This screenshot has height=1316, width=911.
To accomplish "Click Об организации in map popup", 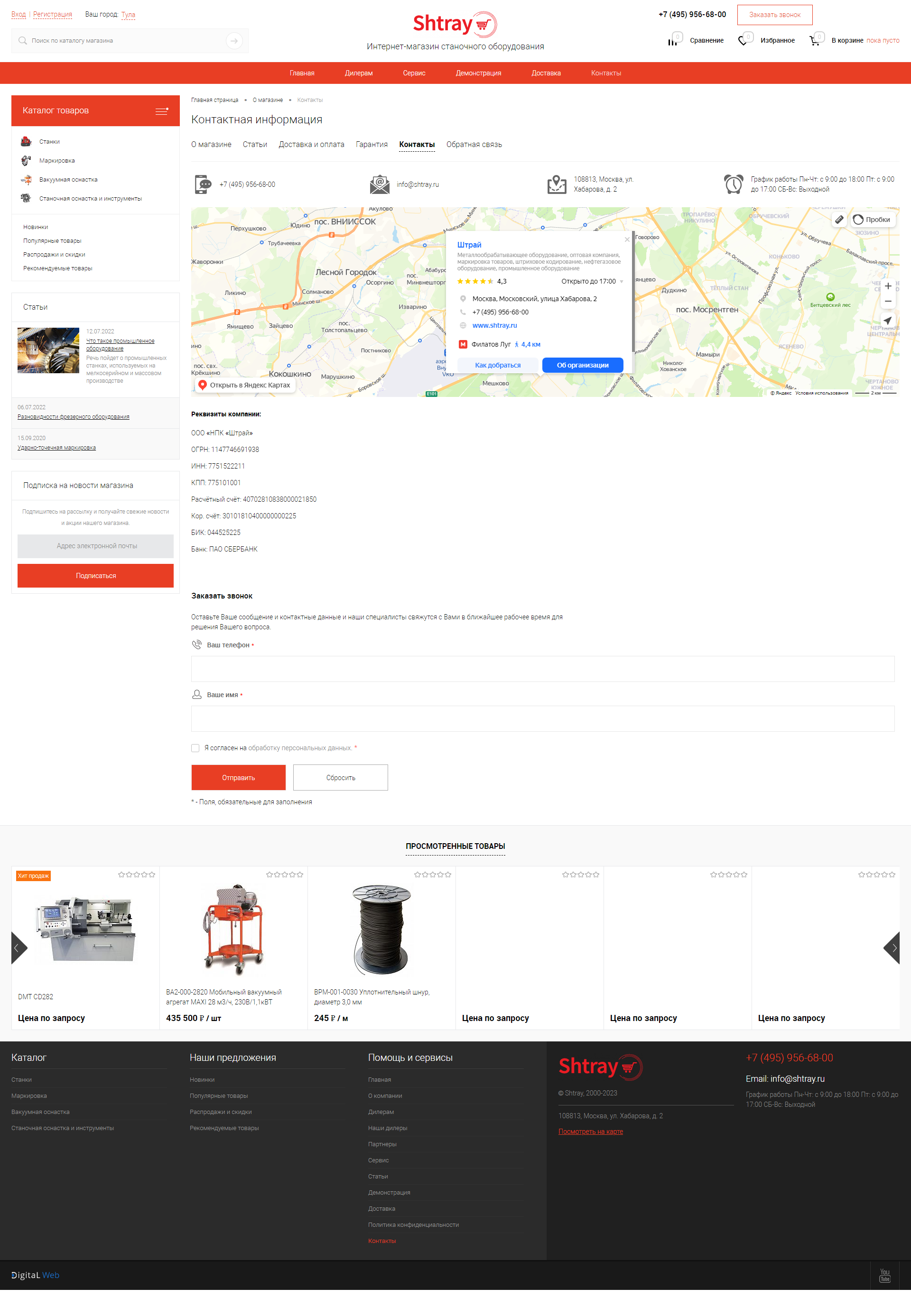I will (x=582, y=365).
